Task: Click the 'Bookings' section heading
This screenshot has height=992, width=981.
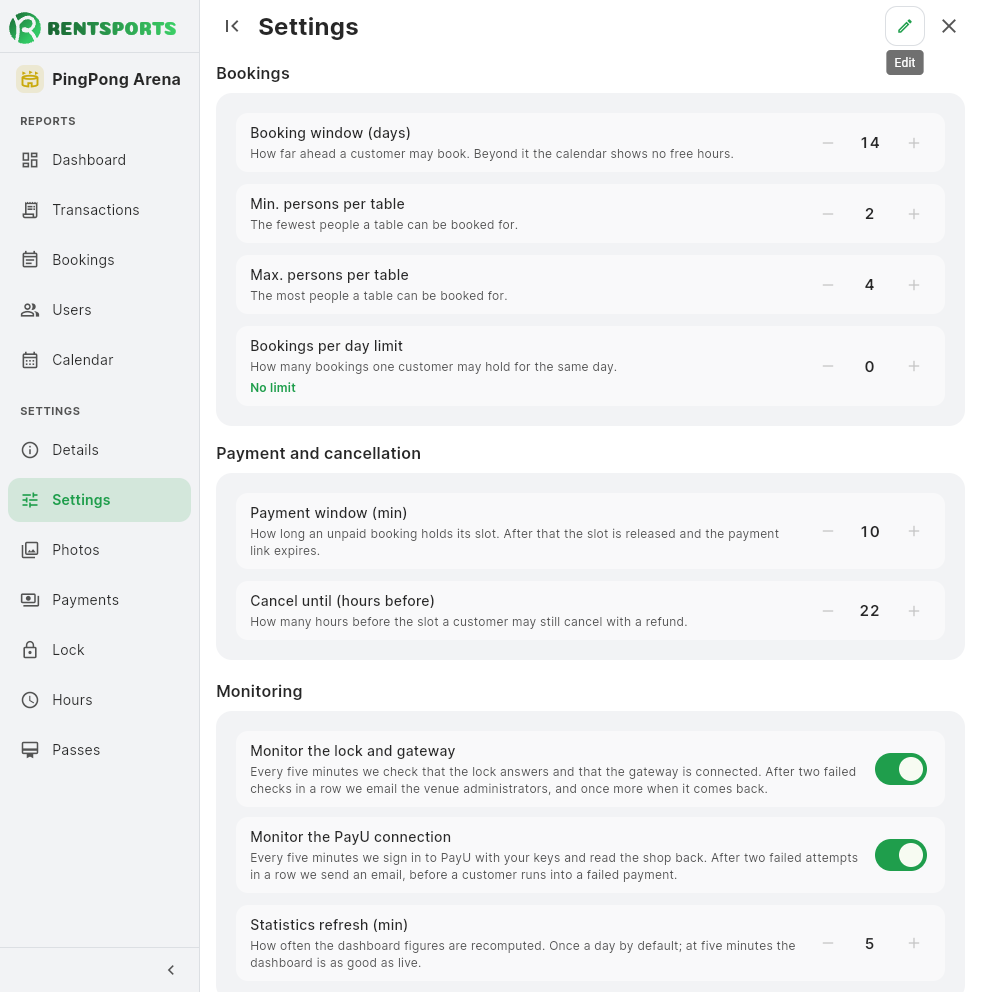Action: (253, 73)
